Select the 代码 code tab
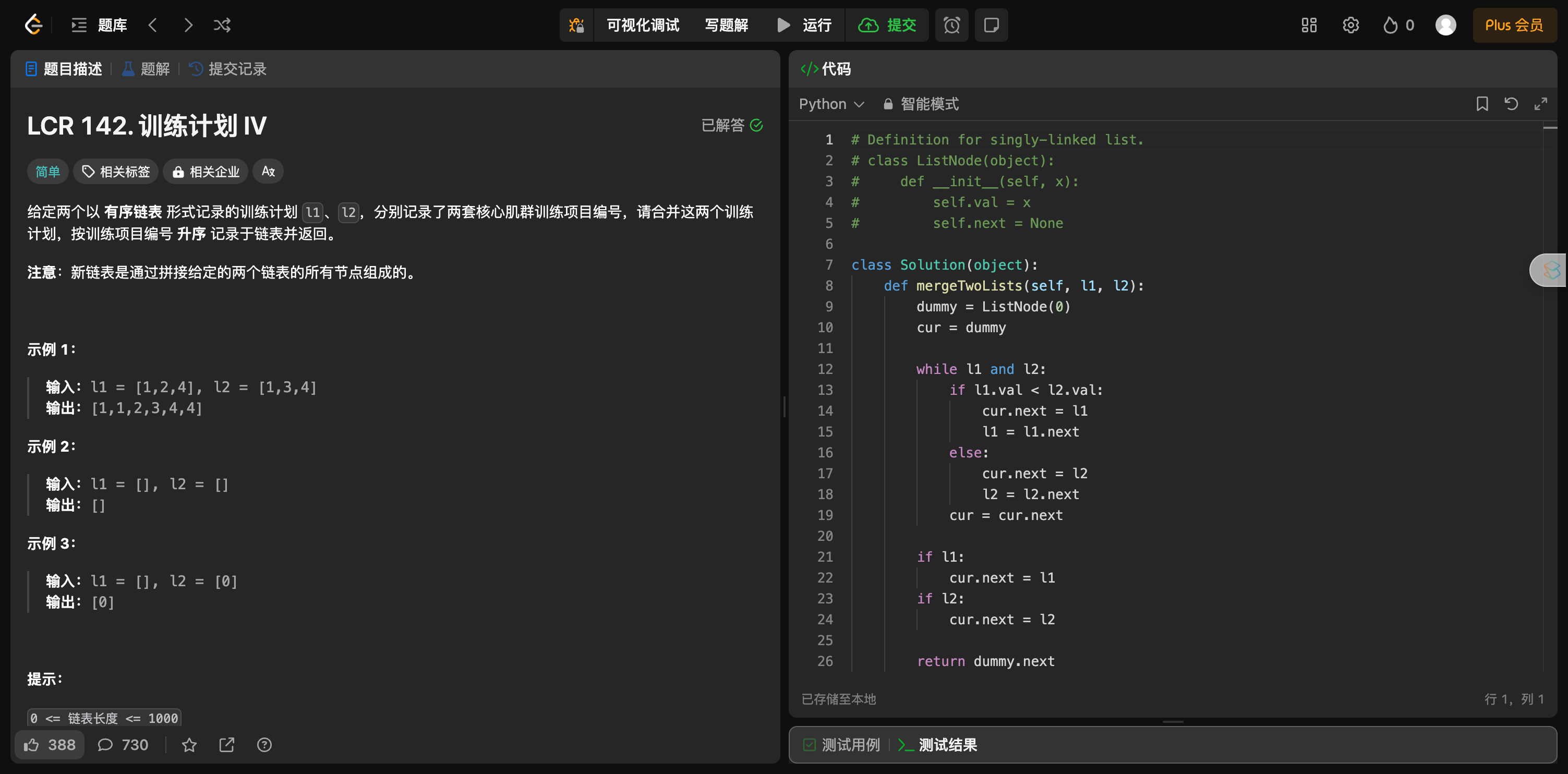This screenshot has height=774, width=1568. pos(825,69)
